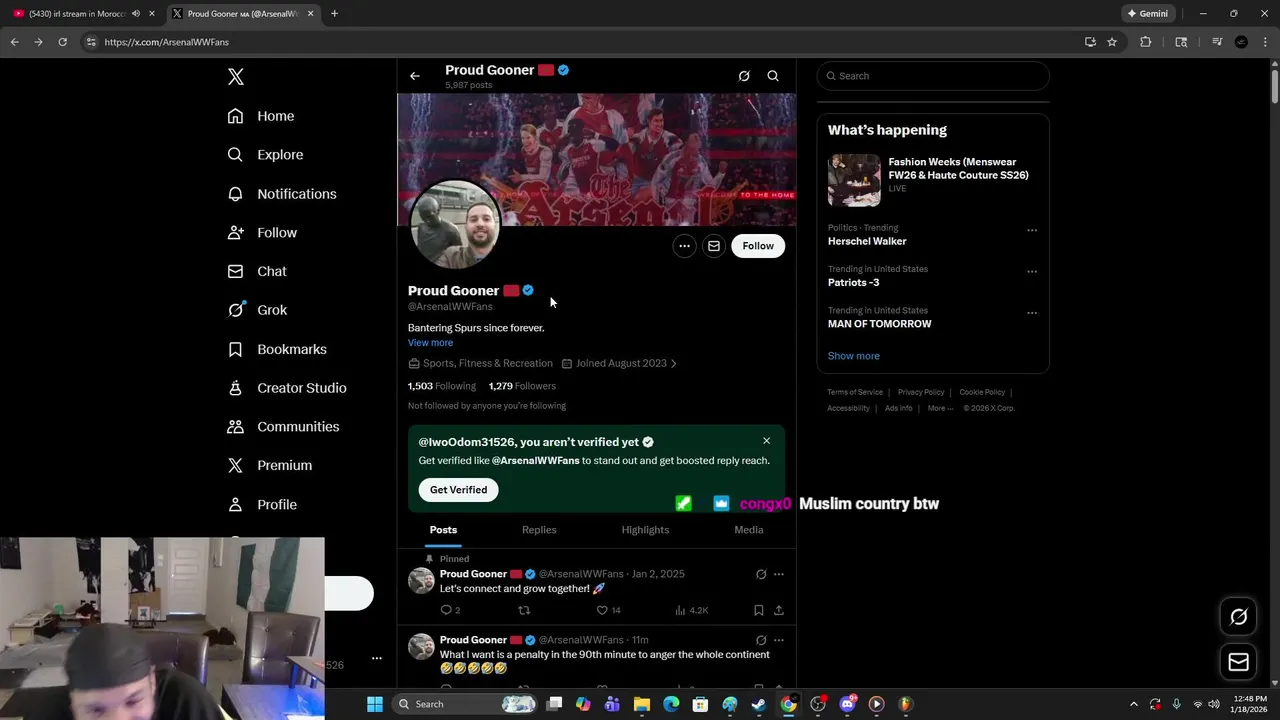Click the back arrow on profile header

[415, 76]
